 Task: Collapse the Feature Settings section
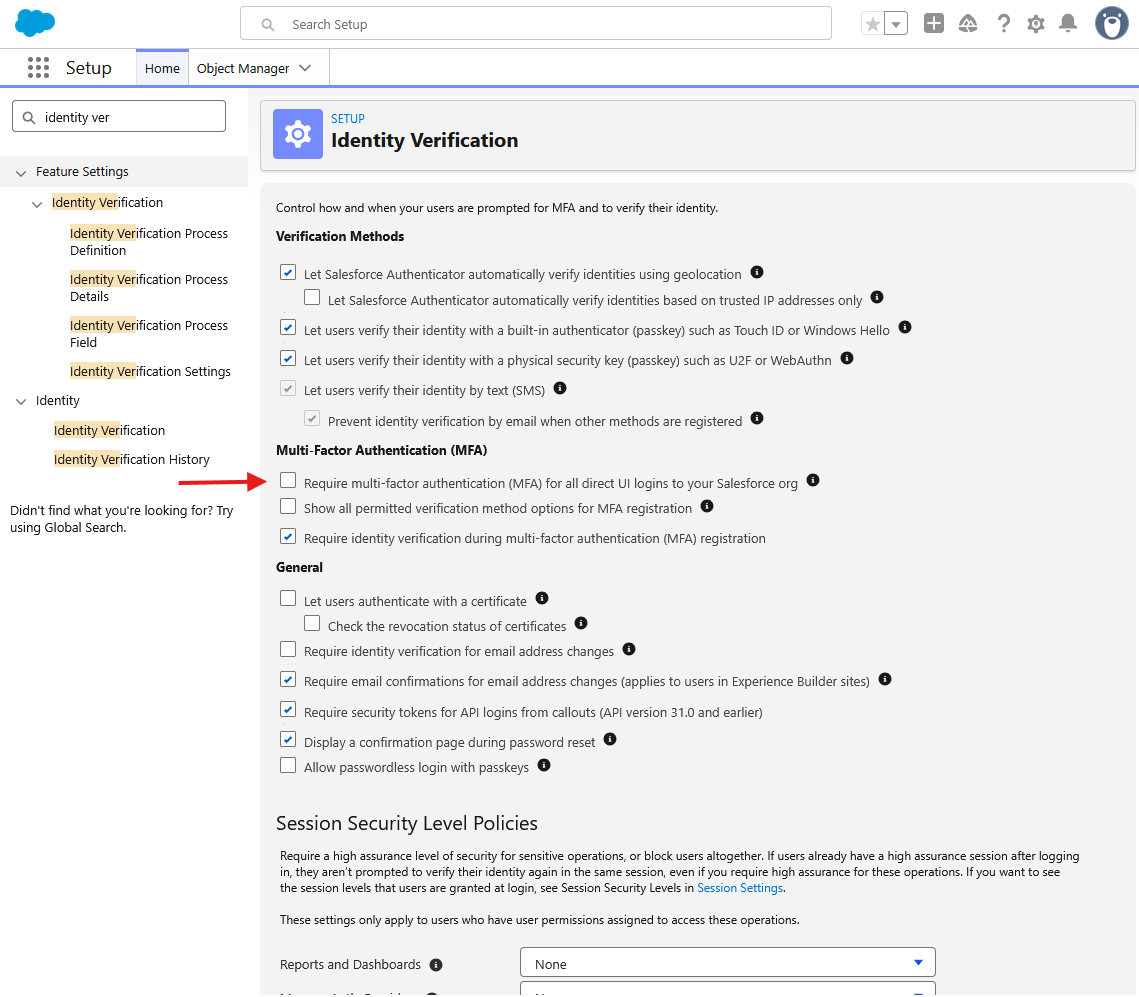(21, 172)
